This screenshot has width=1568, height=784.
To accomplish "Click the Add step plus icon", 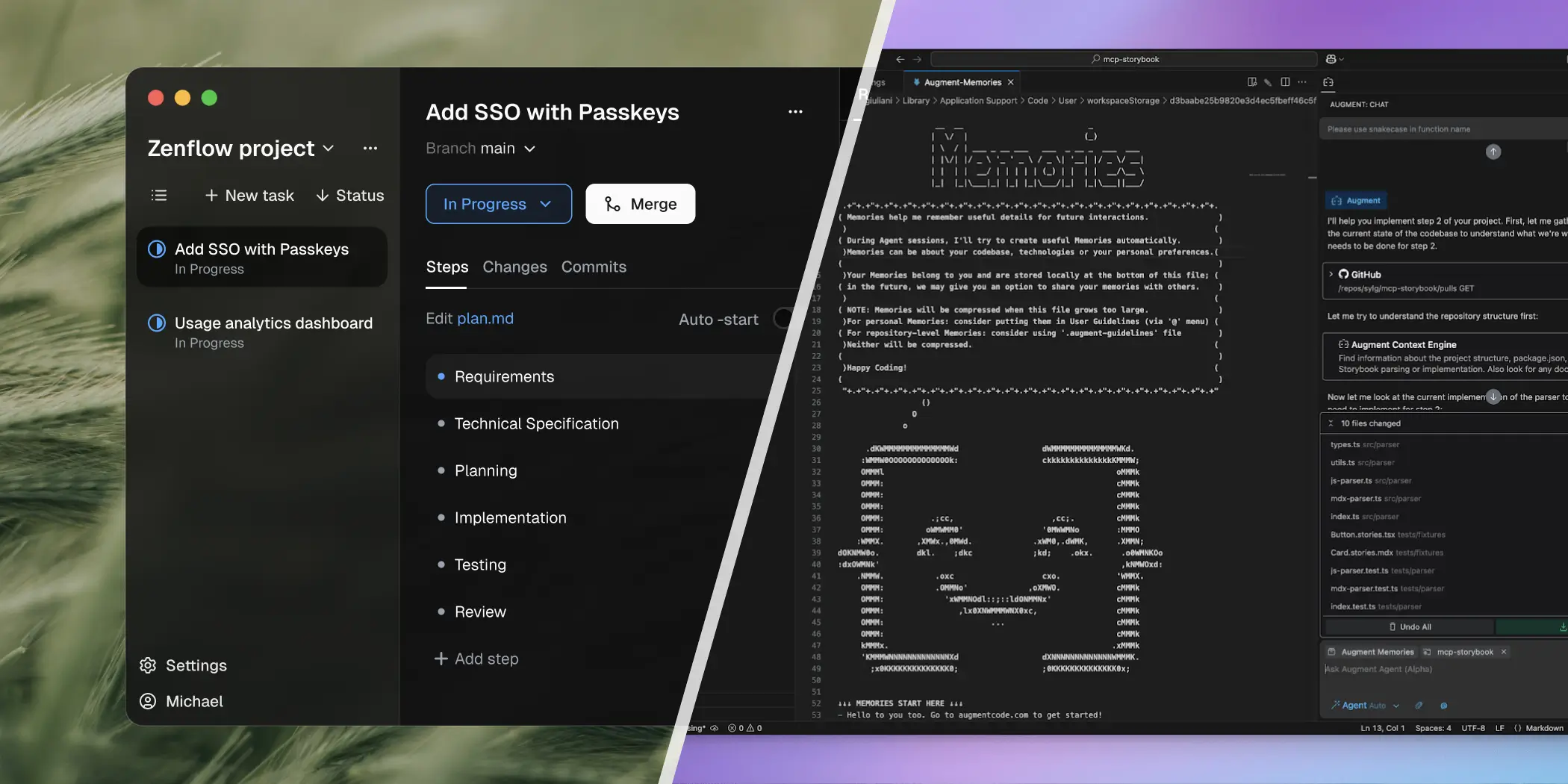I will tap(441, 659).
